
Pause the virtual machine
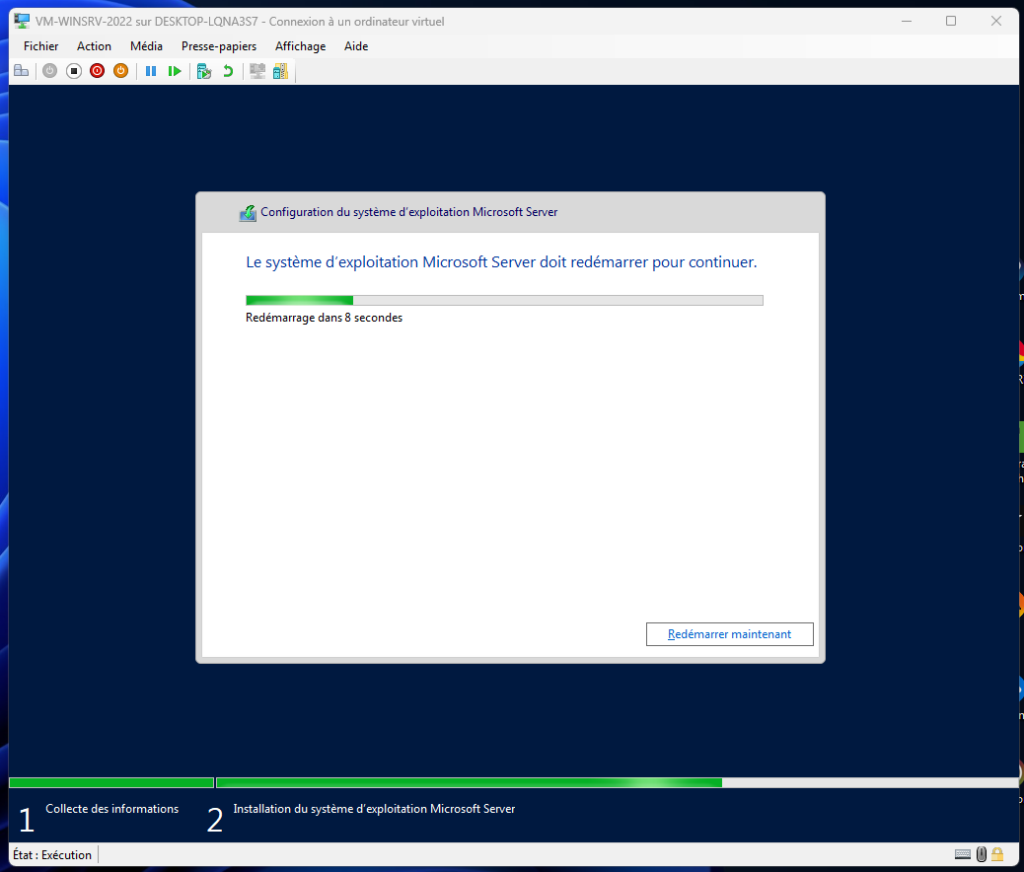coord(151,71)
